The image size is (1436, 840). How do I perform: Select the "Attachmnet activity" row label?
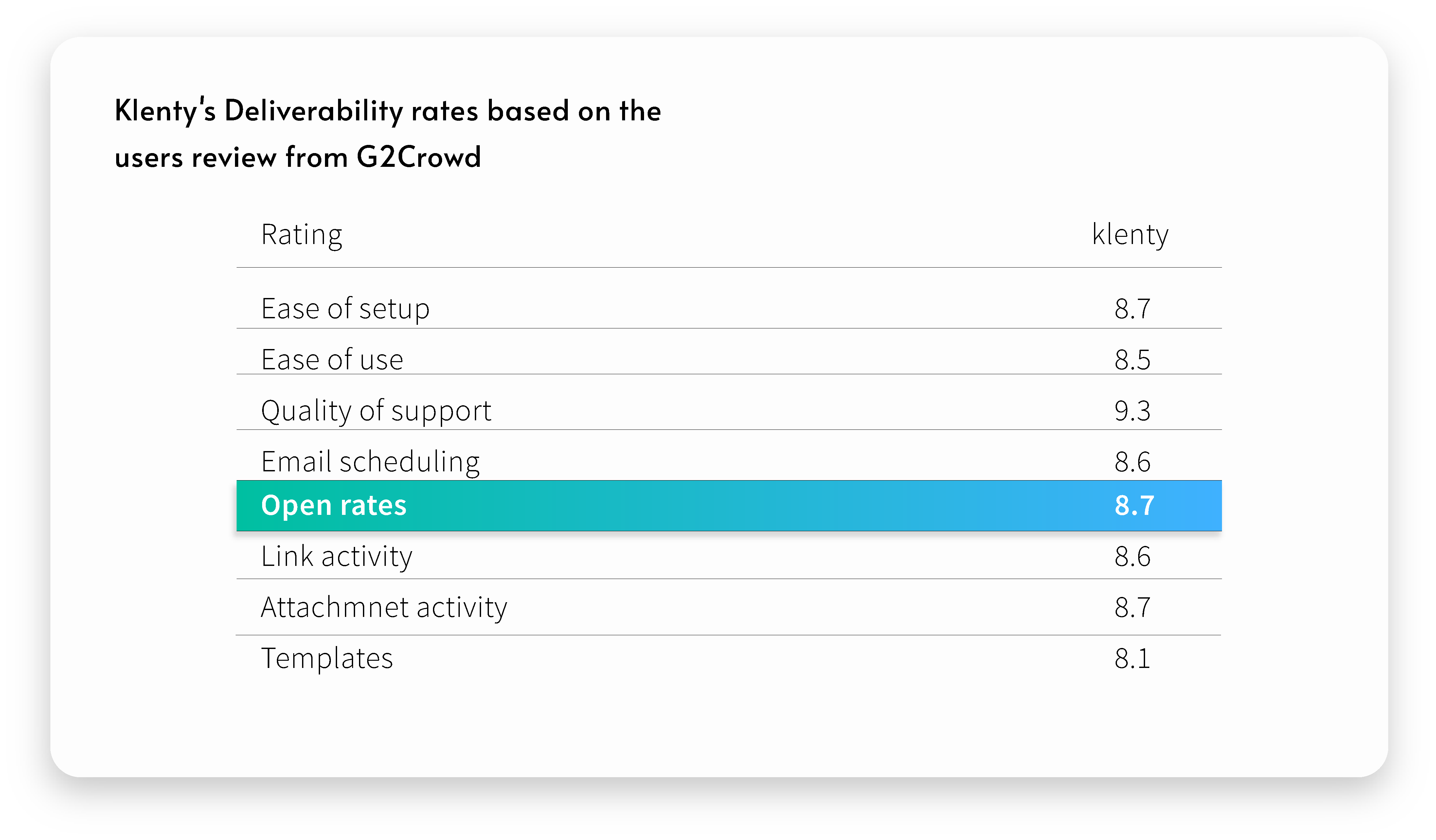384,607
